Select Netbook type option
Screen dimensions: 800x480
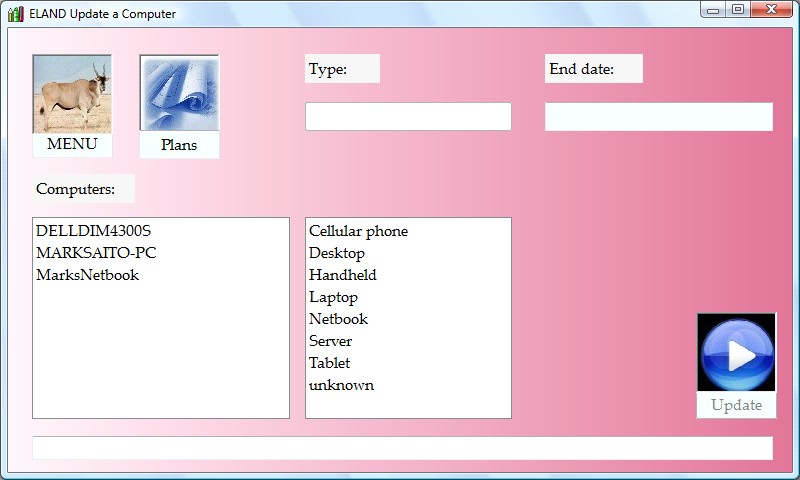pyautogui.click(x=338, y=319)
